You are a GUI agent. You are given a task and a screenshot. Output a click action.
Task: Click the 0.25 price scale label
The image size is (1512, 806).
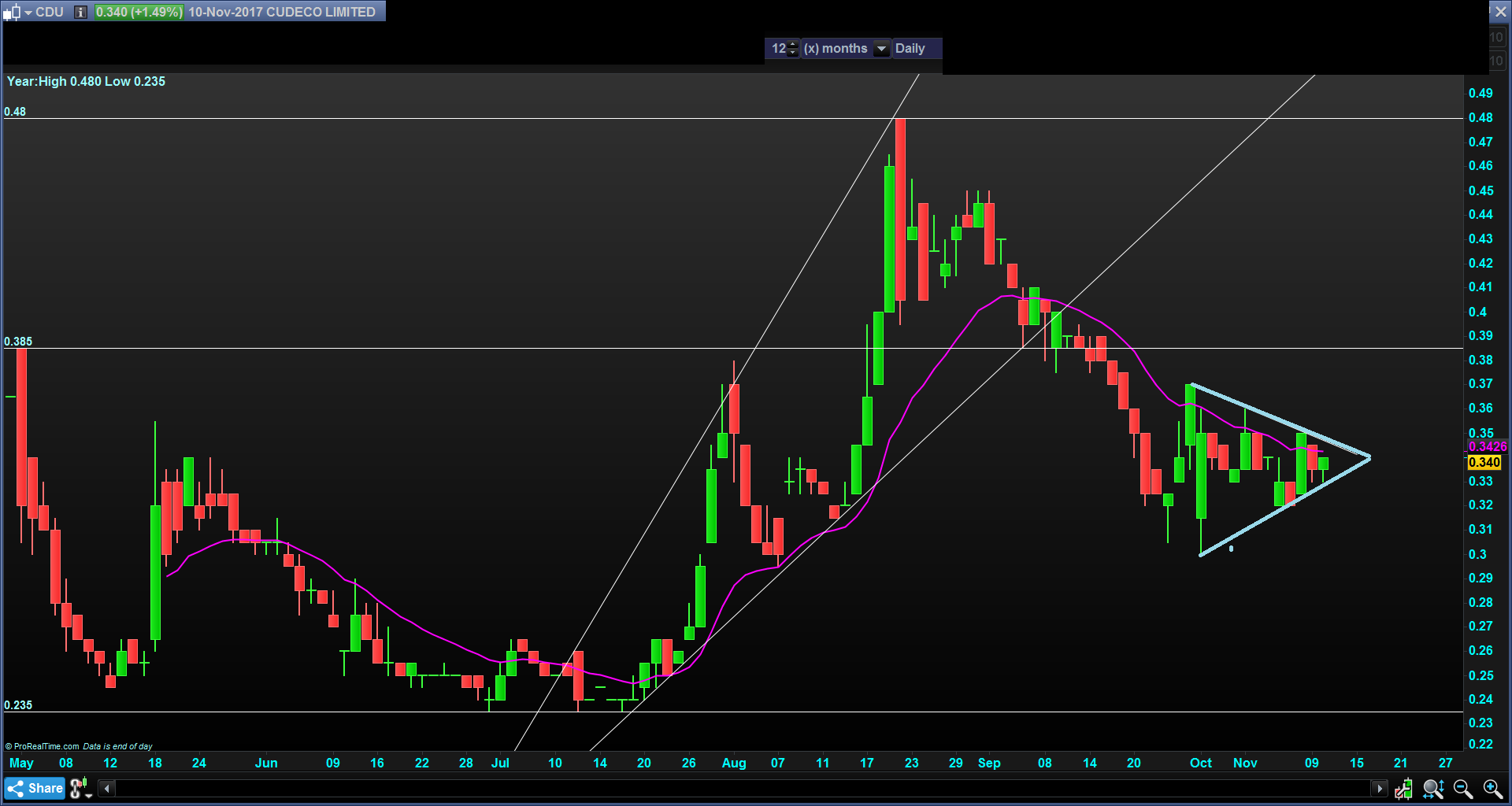1480,675
